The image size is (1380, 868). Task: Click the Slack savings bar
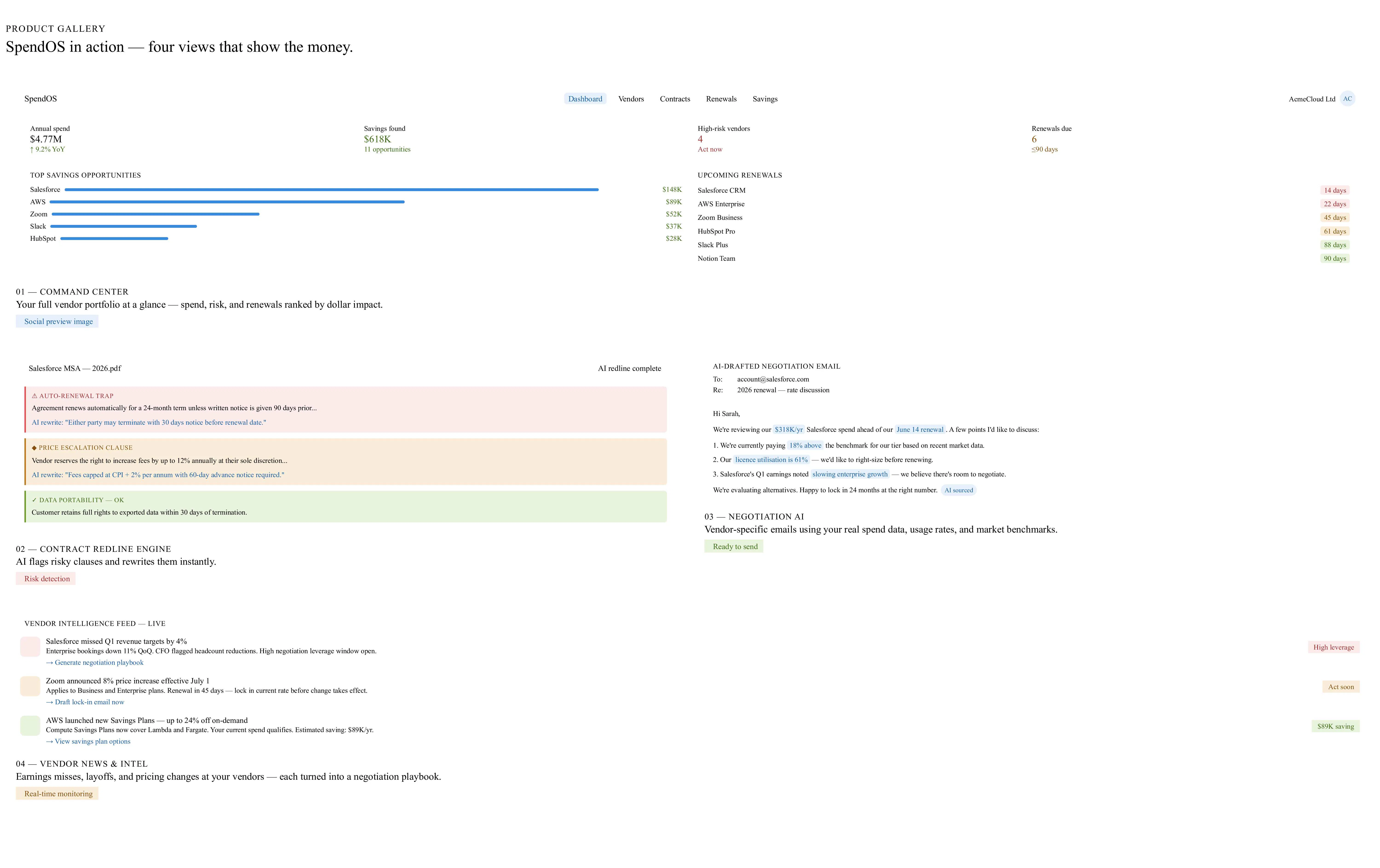tap(124, 226)
